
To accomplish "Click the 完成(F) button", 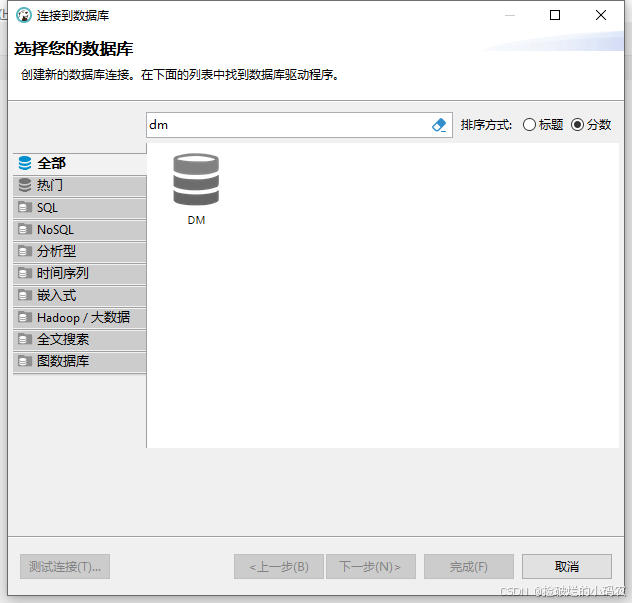I will click(x=469, y=567).
